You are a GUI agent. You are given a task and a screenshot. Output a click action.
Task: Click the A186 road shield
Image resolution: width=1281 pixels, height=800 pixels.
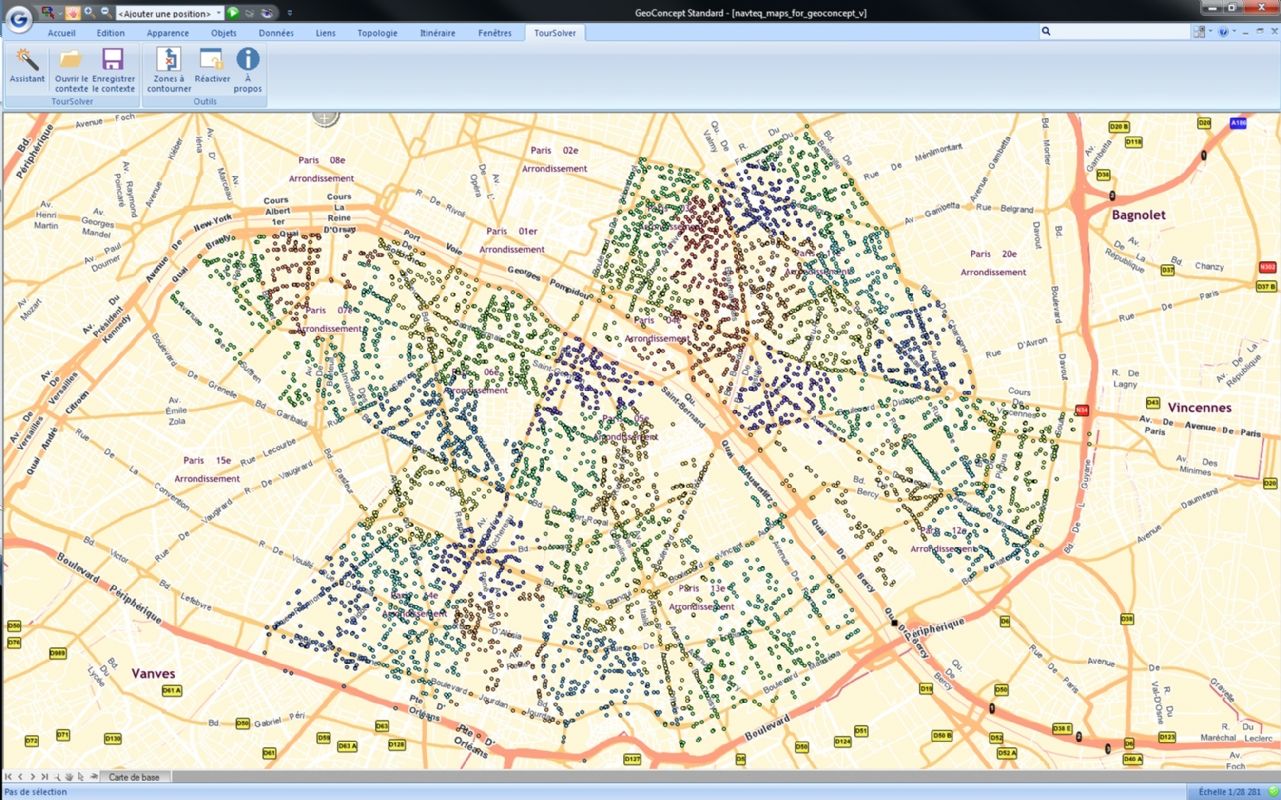tap(1238, 122)
